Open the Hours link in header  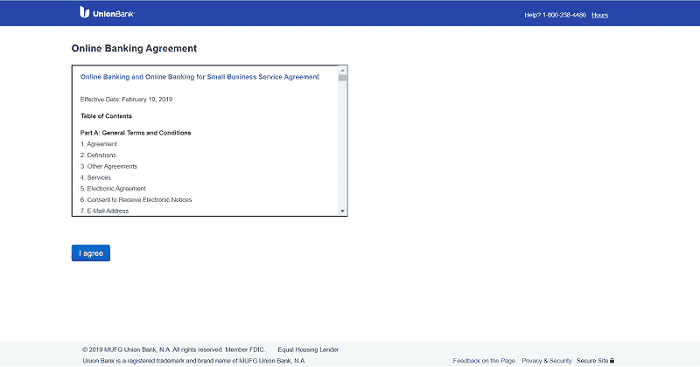(600, 15)
